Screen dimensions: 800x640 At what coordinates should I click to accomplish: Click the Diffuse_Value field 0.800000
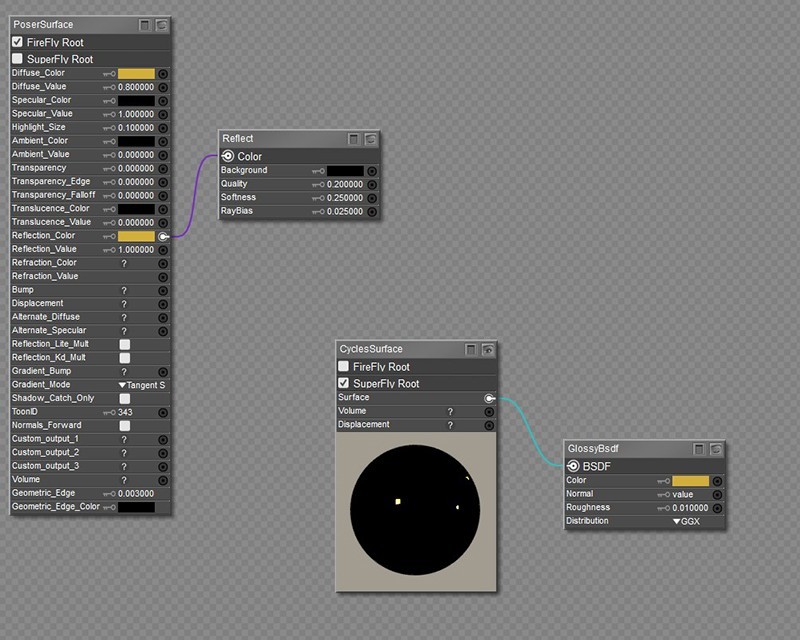pos(136,87)
